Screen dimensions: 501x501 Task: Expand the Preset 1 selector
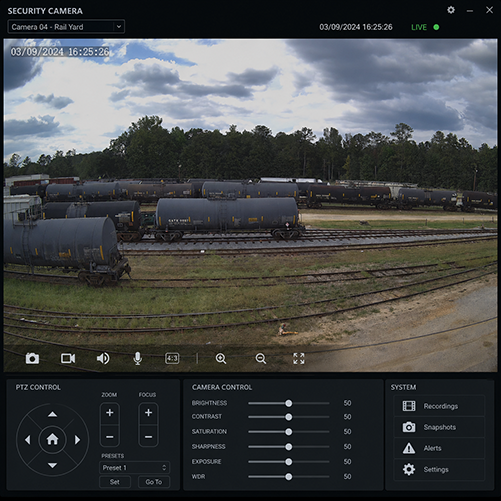[x=135, y=468]
